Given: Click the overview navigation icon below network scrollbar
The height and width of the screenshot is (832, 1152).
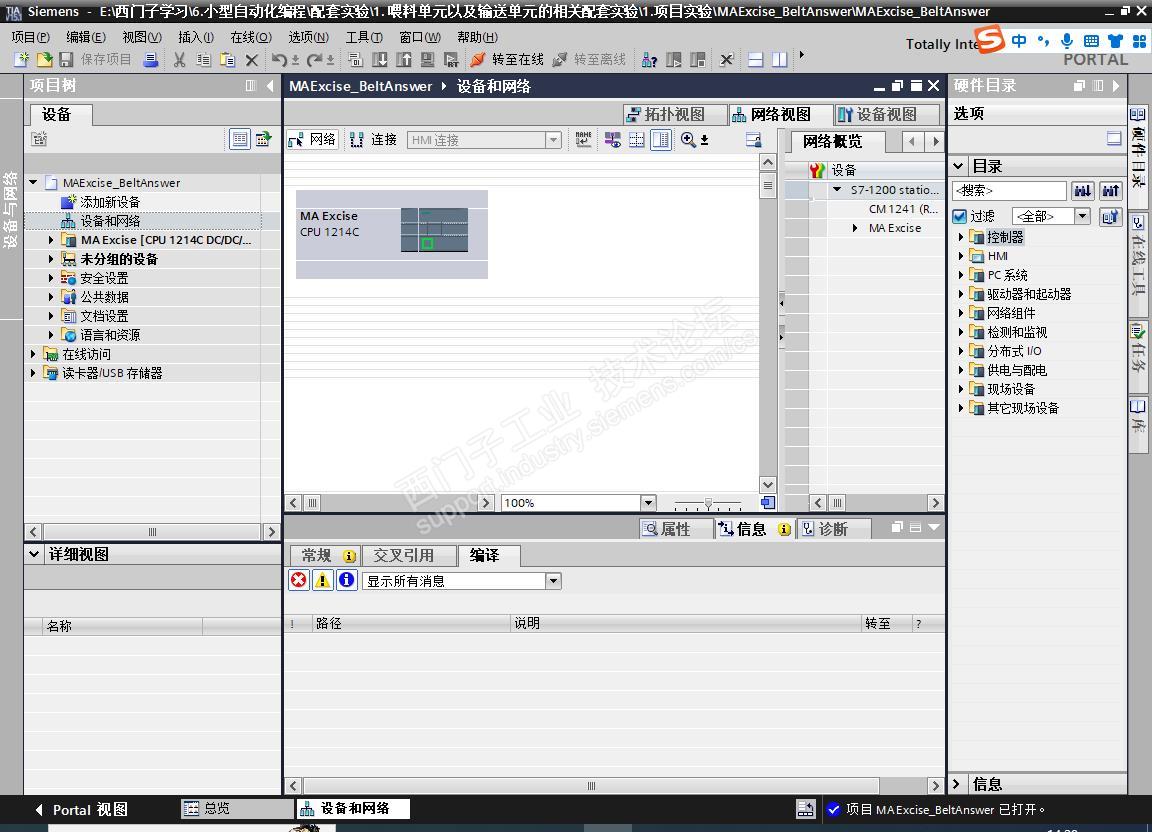Looking at the screenshot, I should tap(768, 503).
